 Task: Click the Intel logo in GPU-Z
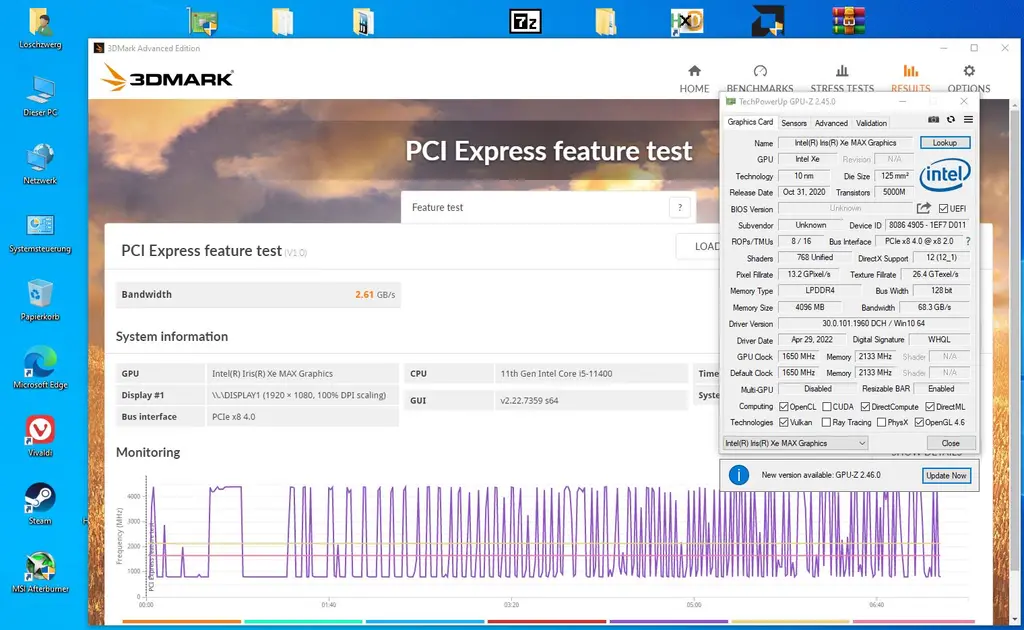pyautogui.click(x=944, y=177)
